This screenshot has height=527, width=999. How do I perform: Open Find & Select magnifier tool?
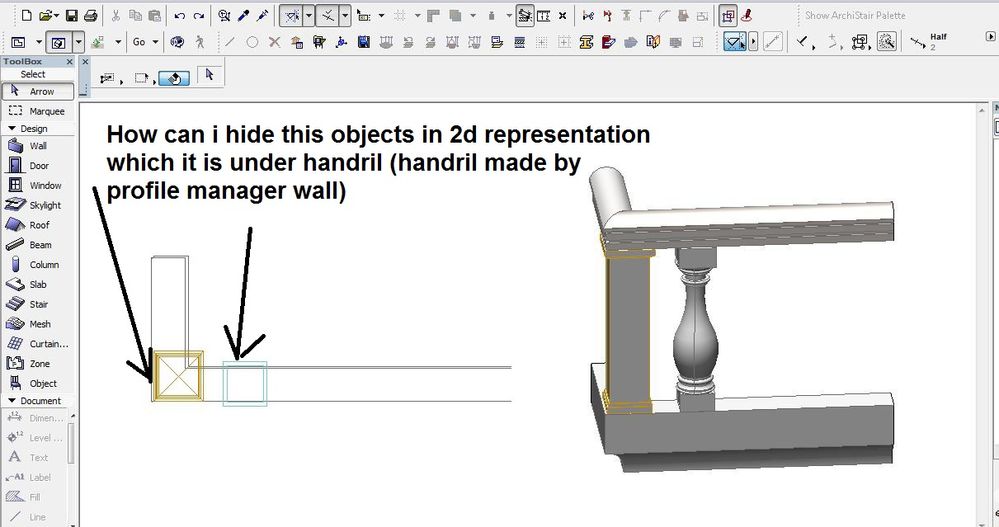(x=224, y=15)
